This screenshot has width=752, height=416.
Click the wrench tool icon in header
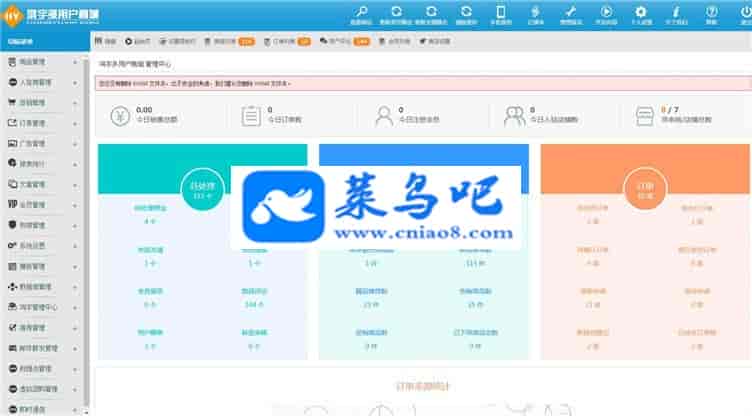point(571,12)
